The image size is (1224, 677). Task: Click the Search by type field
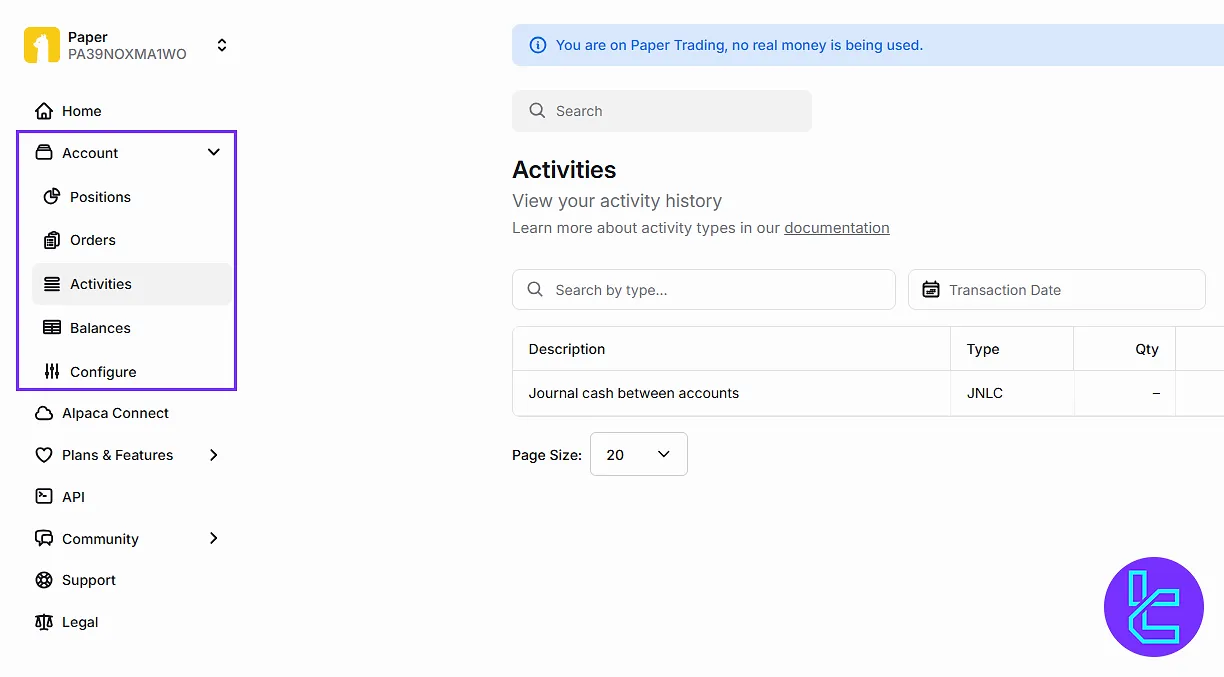click(x=704, y=290)
